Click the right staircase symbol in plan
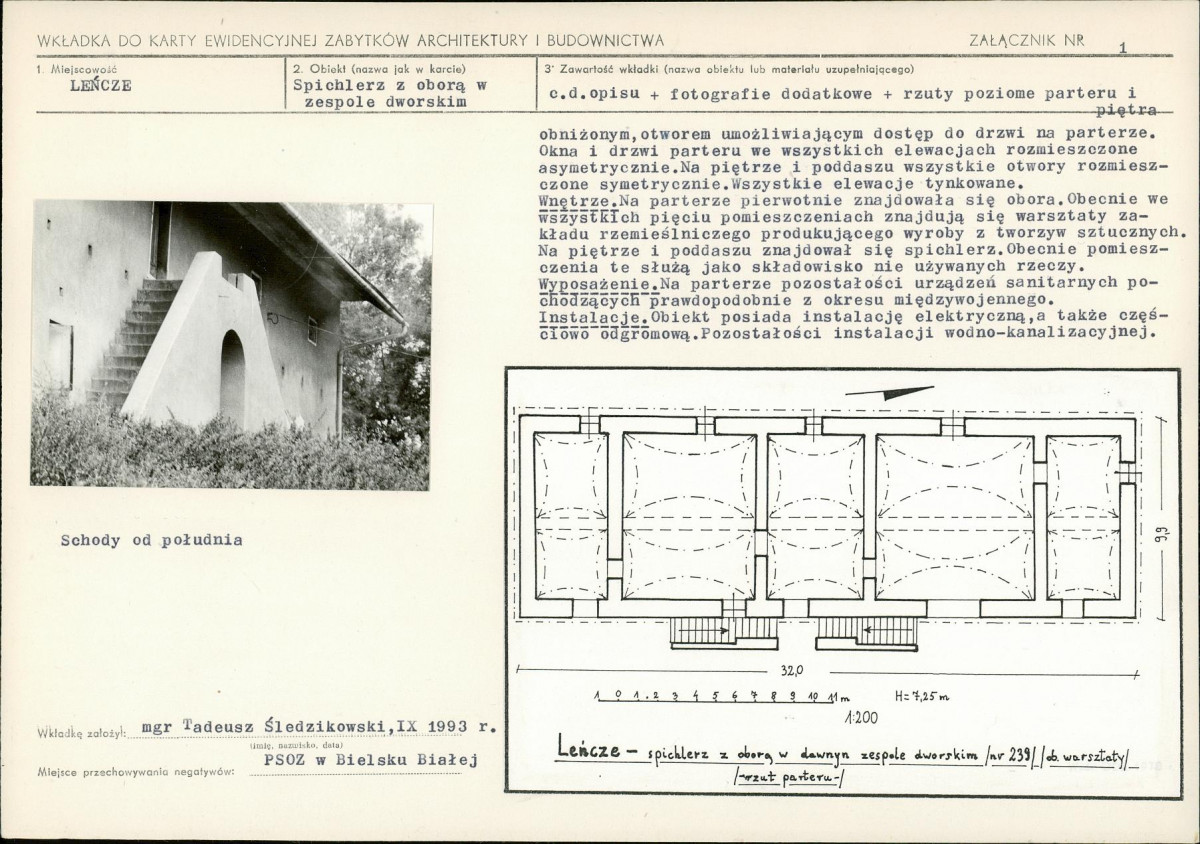 [x=866, y=630]
